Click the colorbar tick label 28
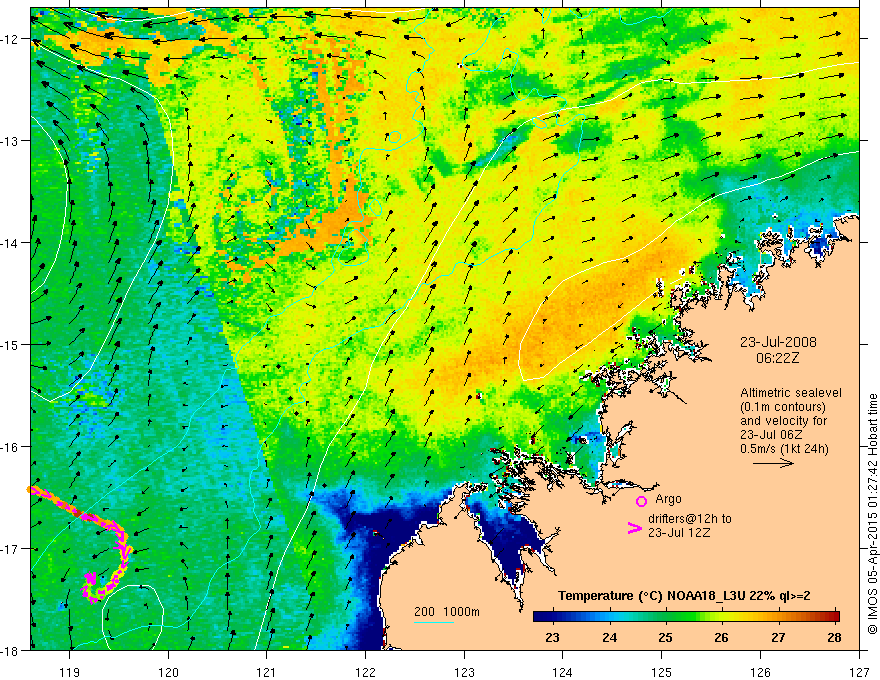 [x=834, y=637]
